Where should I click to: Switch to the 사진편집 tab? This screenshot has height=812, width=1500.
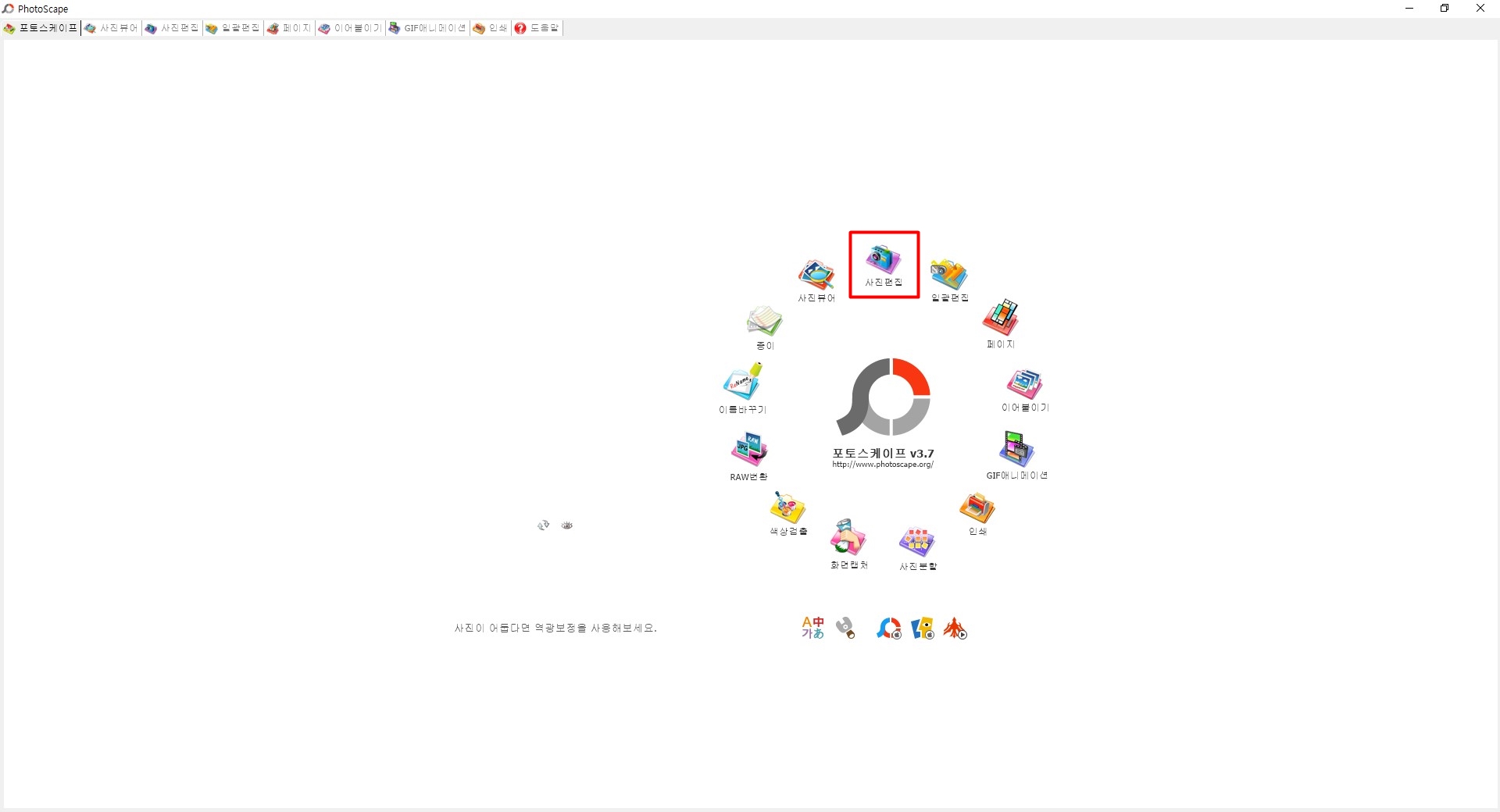[x=172, y=28]
